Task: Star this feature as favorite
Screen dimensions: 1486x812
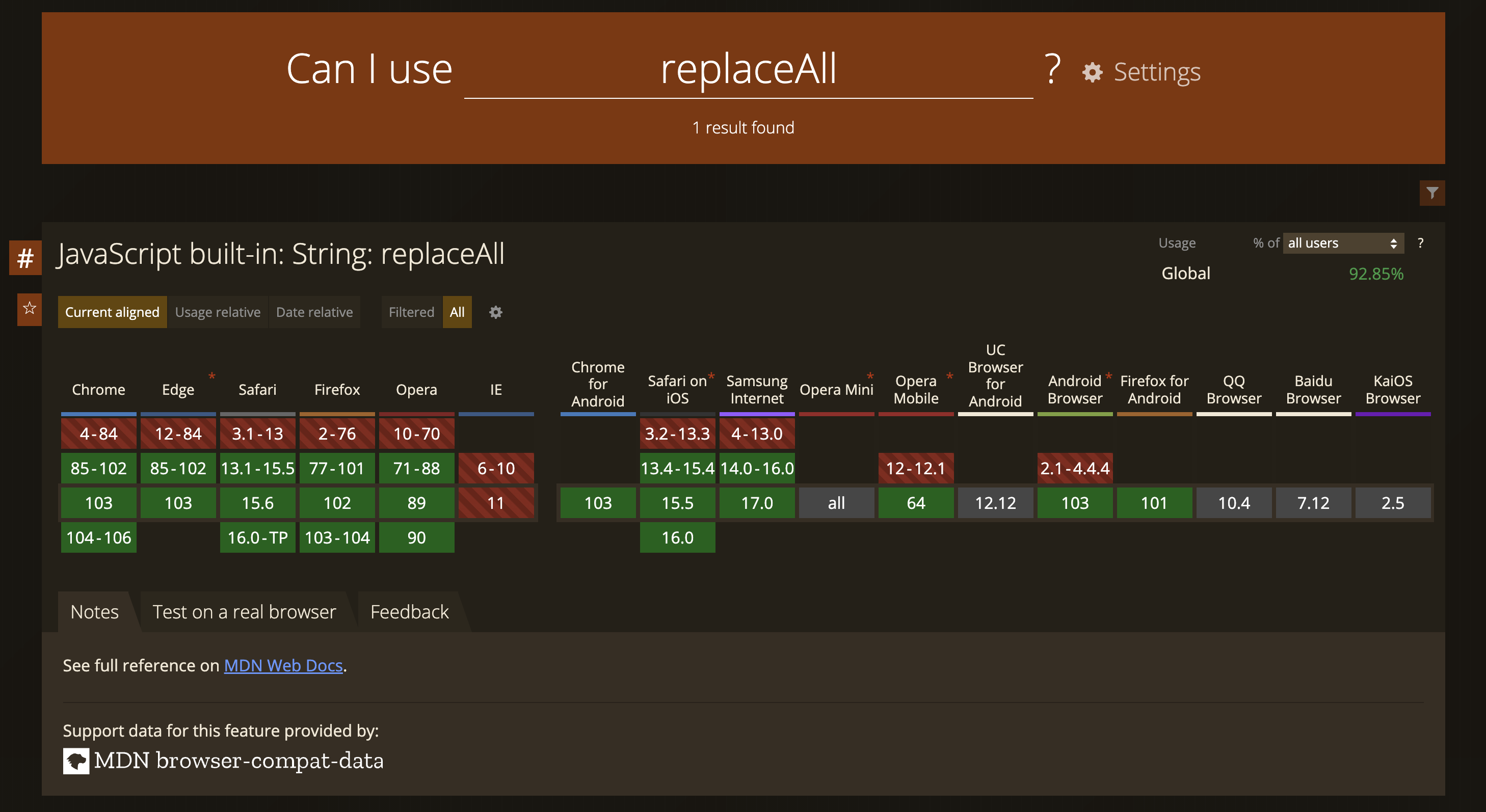Action: (x=30, y=309)
